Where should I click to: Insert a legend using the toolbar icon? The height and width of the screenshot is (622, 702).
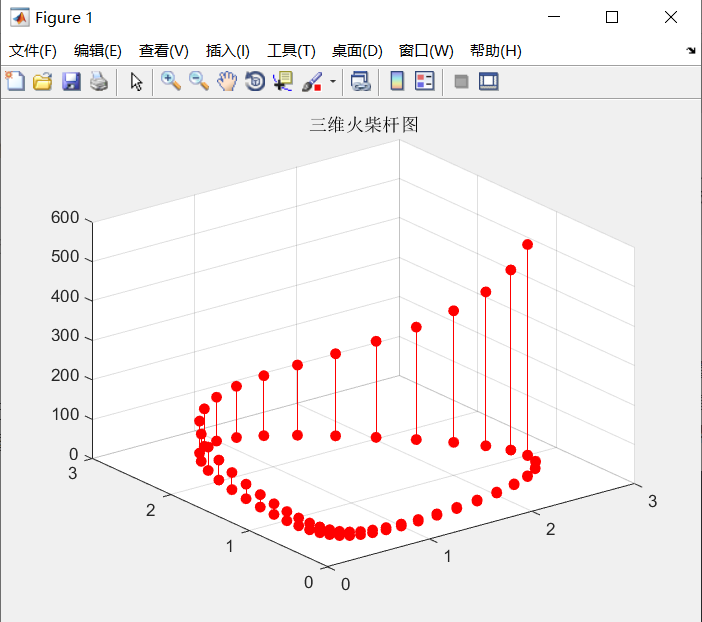424,82
